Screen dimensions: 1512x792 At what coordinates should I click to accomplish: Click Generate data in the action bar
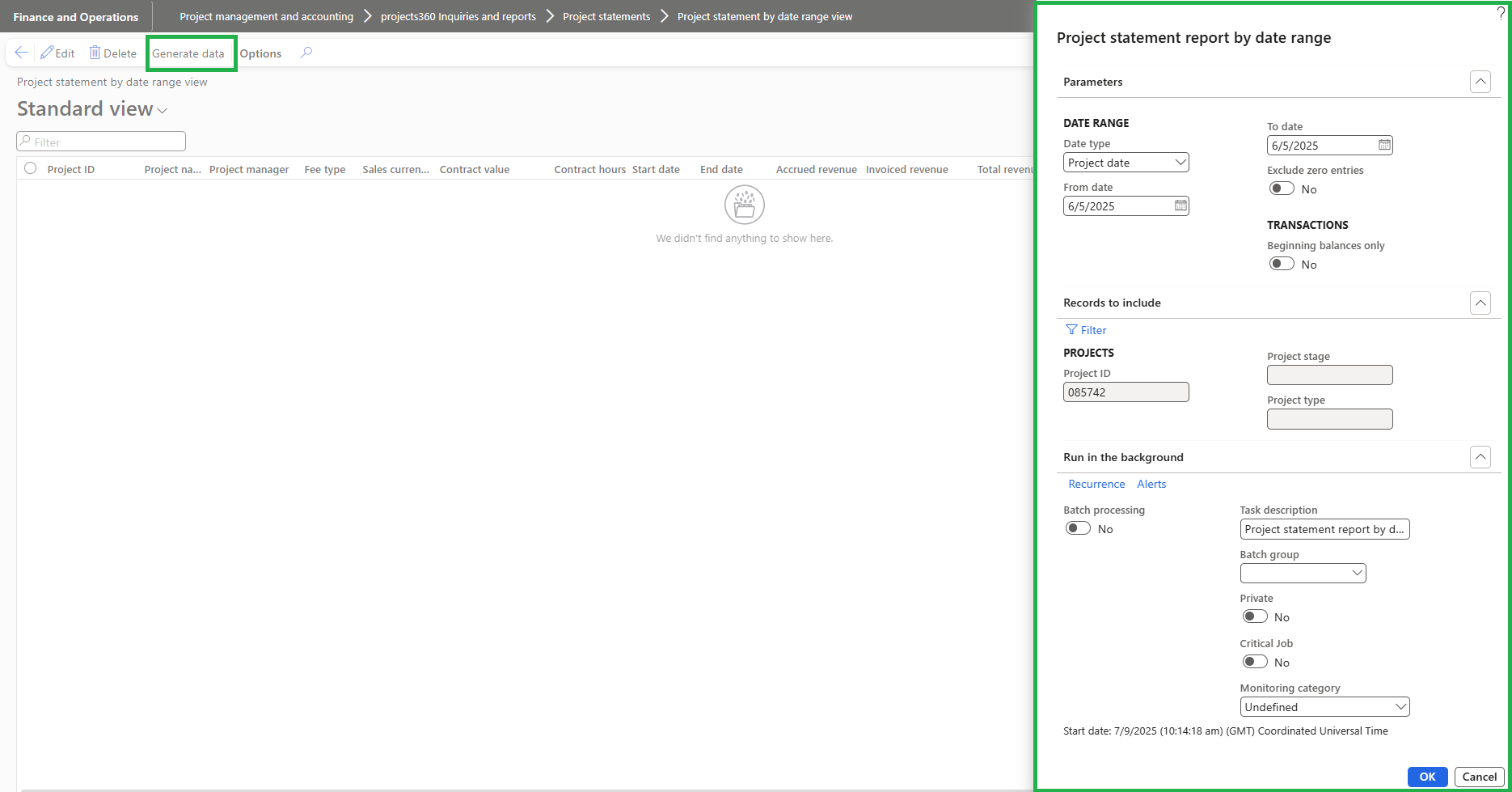pos(188,53)
